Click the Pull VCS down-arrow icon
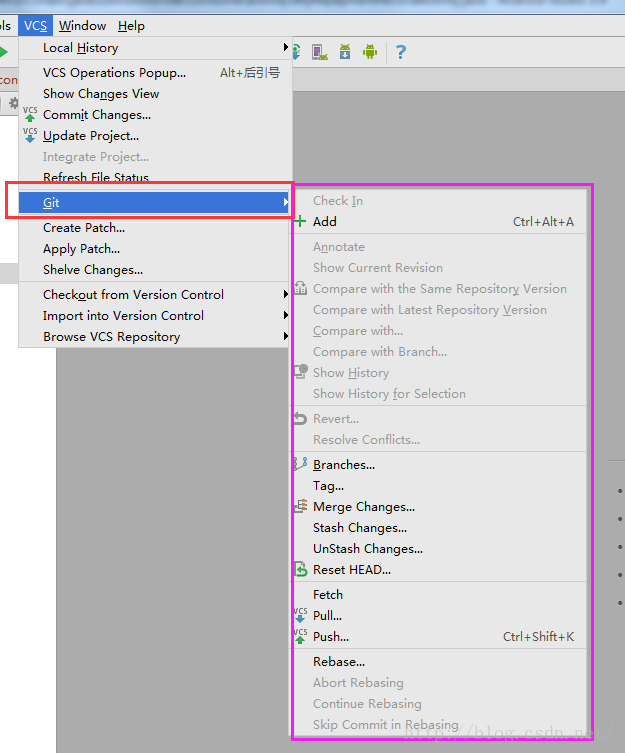Viewport: 625px width, 753px height. click(x=300, y=615)
